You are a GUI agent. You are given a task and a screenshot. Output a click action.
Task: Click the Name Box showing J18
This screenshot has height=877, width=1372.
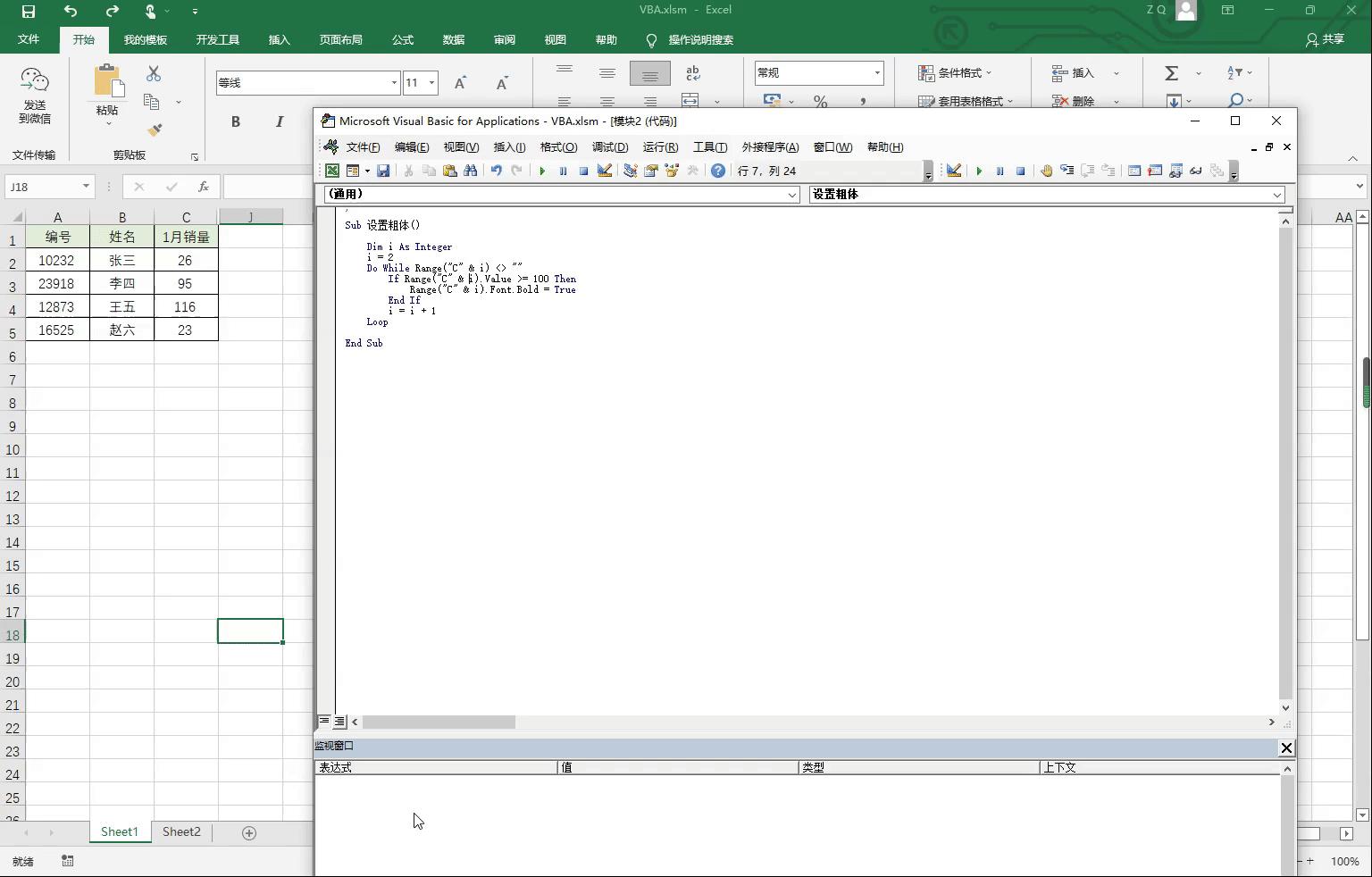click(42, 187)
